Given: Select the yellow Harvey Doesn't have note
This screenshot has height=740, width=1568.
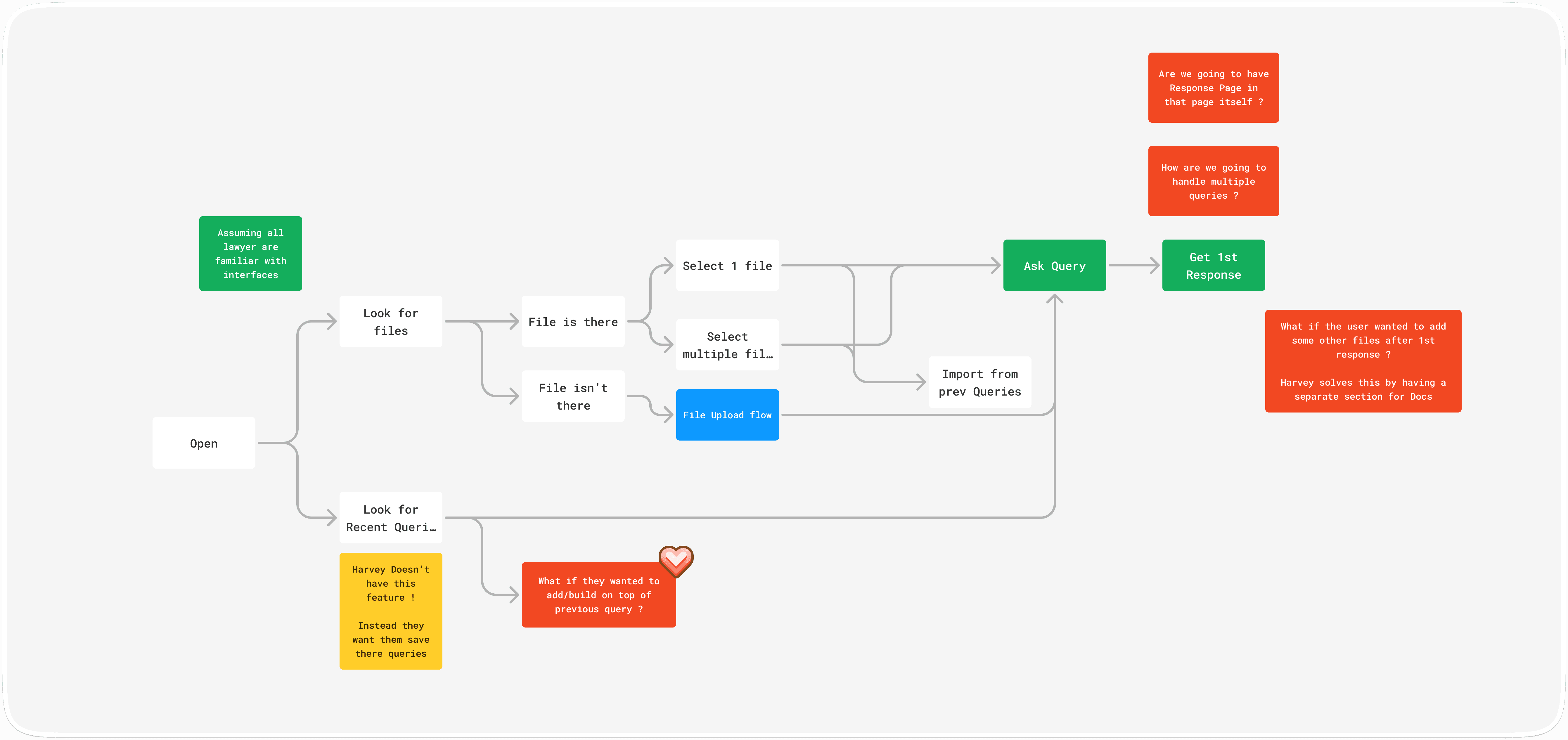Looking at the screenshot, I should click(390, 610).
